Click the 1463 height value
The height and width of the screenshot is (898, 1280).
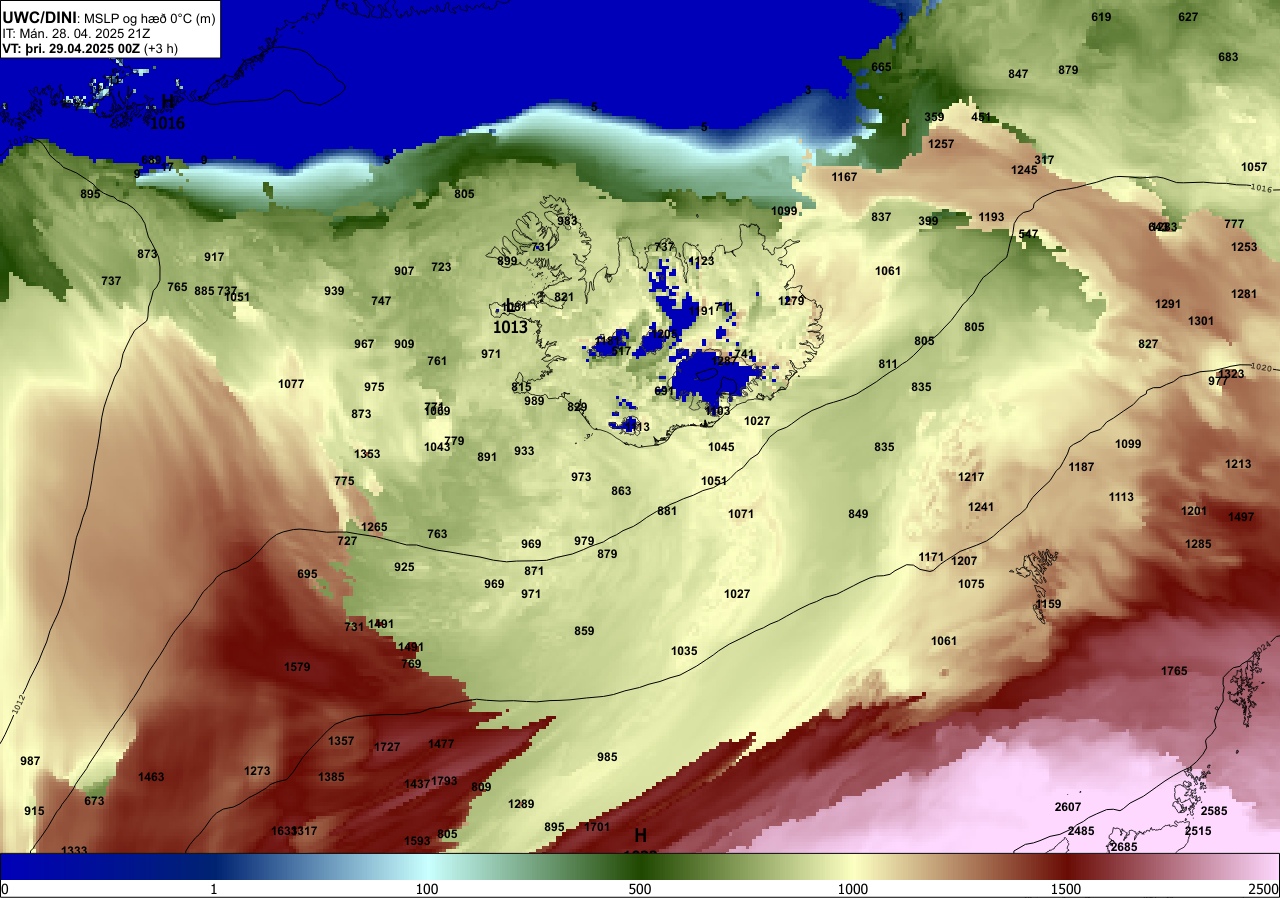pyautogui.click(x=151, y=777)
